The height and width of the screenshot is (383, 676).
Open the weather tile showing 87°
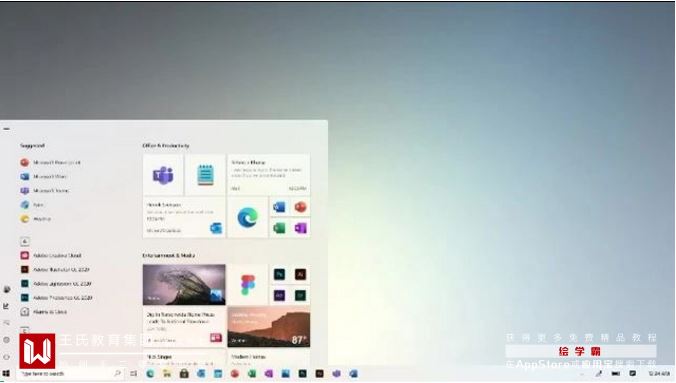pos(269,327)
